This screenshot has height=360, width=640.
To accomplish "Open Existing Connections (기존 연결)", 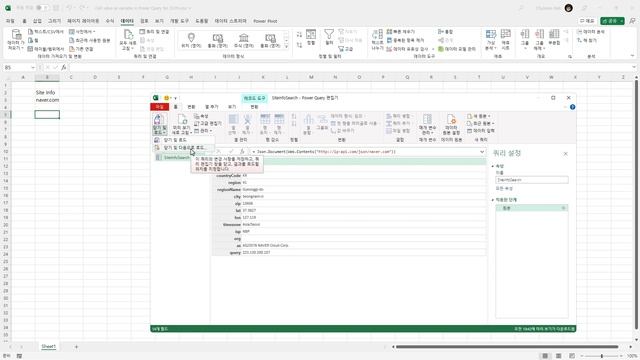I will click(x=81, y=49).
